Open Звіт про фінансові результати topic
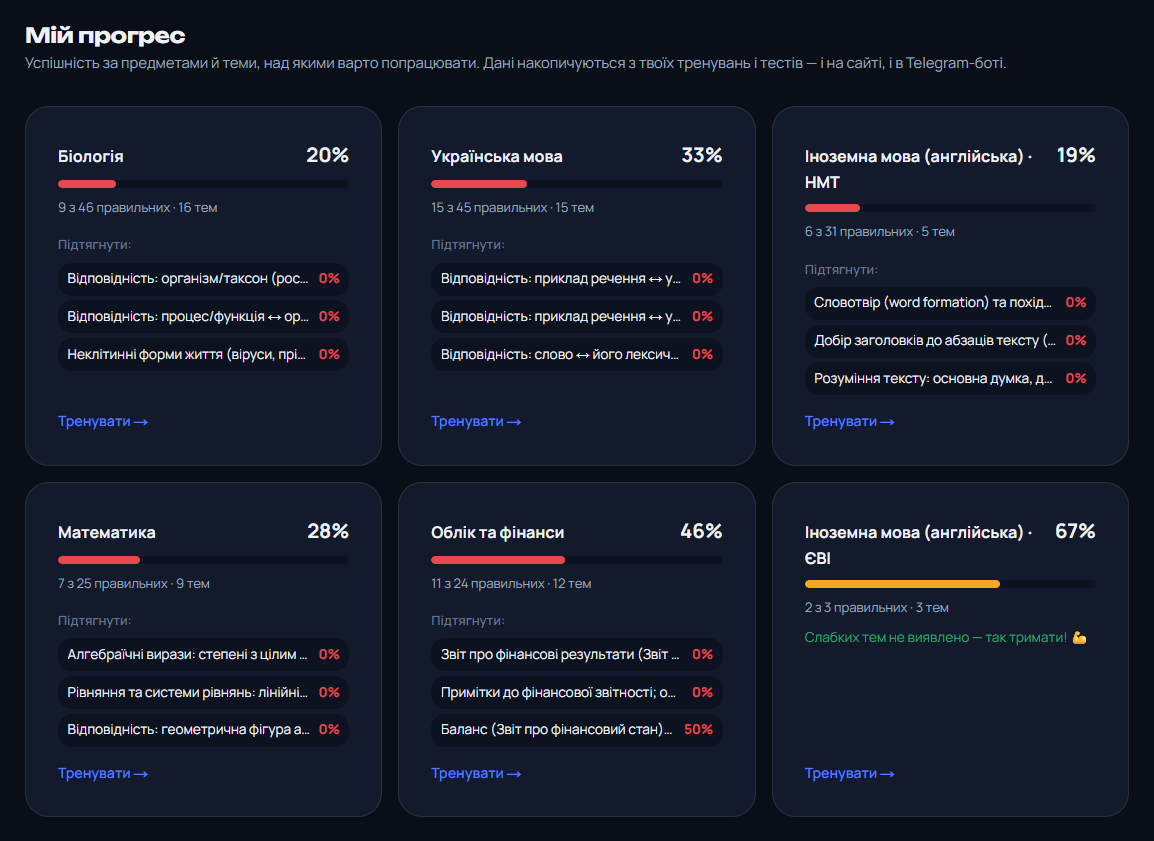Screen dimensions: 1154x841 click(576, 655)
